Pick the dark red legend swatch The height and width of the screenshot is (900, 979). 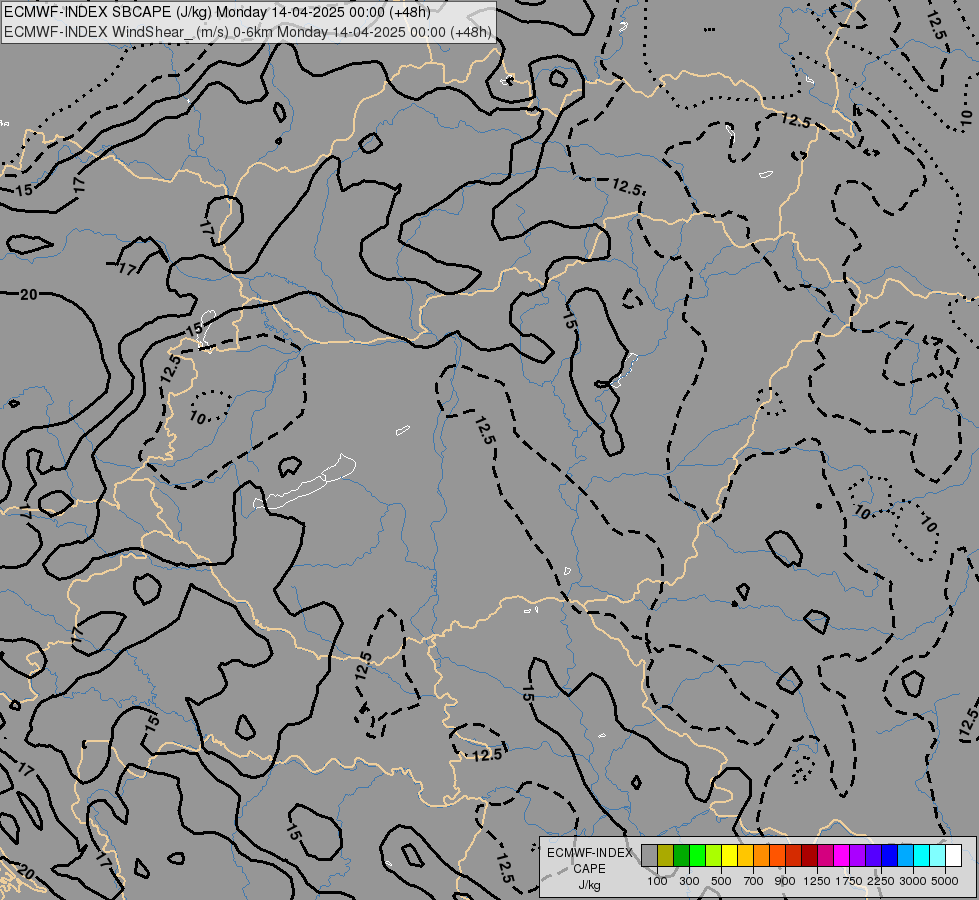pyautogui.click(x=810, y=855)
